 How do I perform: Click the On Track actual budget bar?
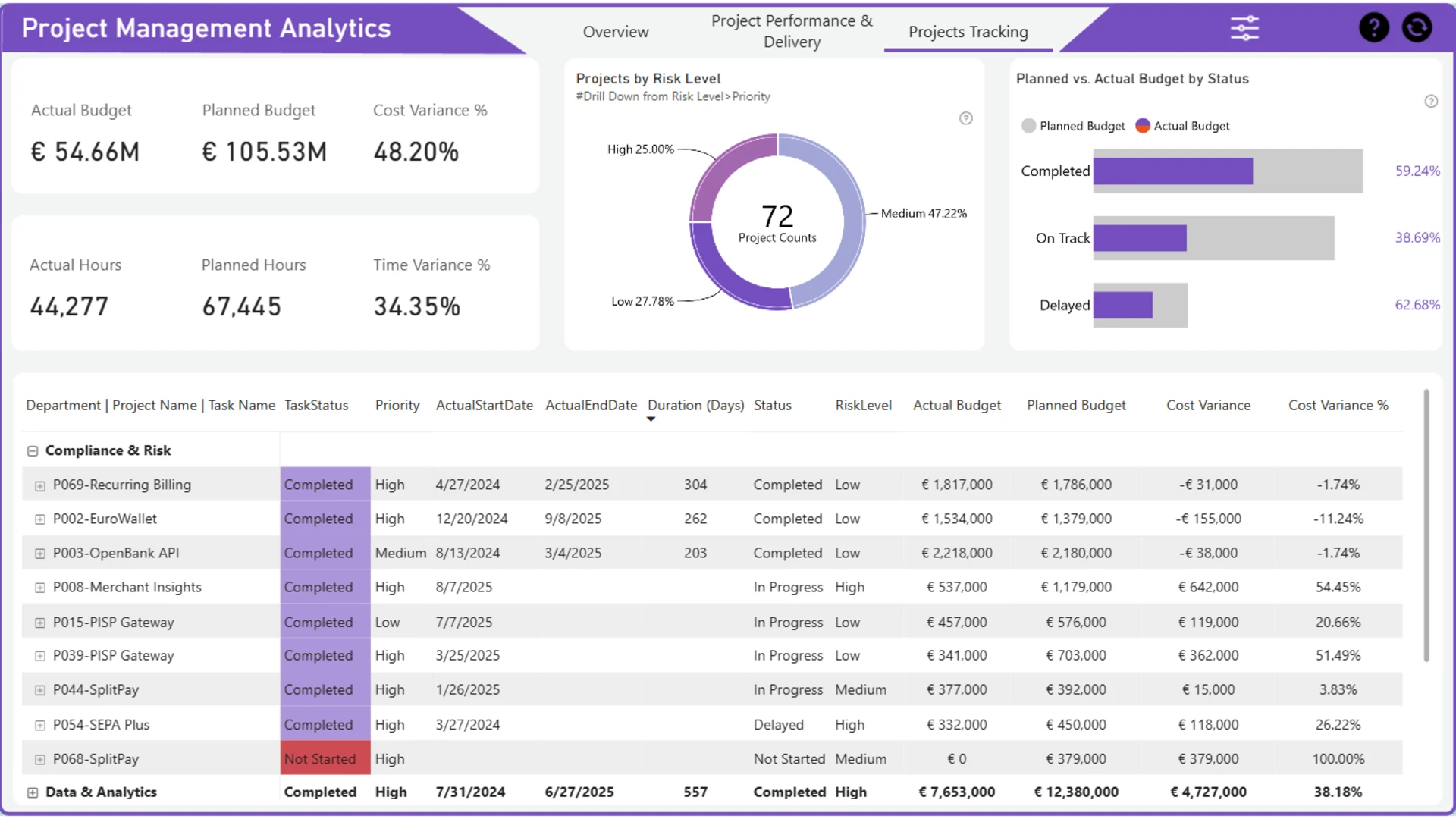pos(1140,238)
